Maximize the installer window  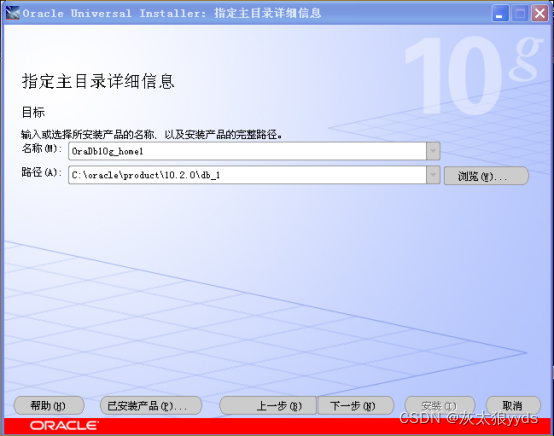tap(520, 13)
